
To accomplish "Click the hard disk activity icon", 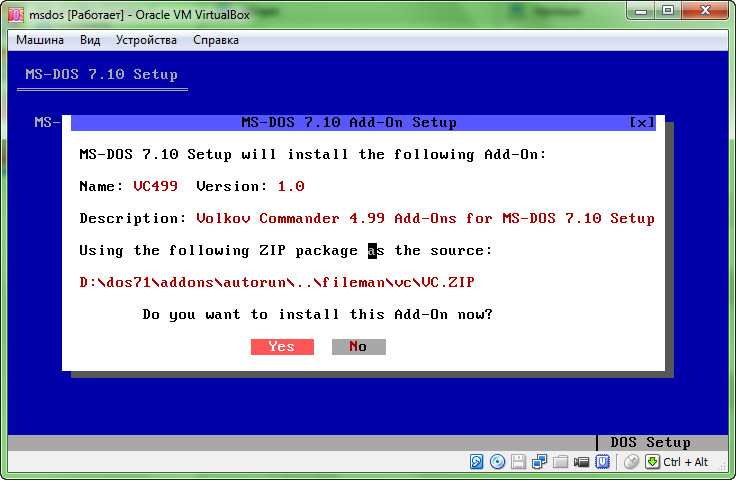I will tap(476, 462).
